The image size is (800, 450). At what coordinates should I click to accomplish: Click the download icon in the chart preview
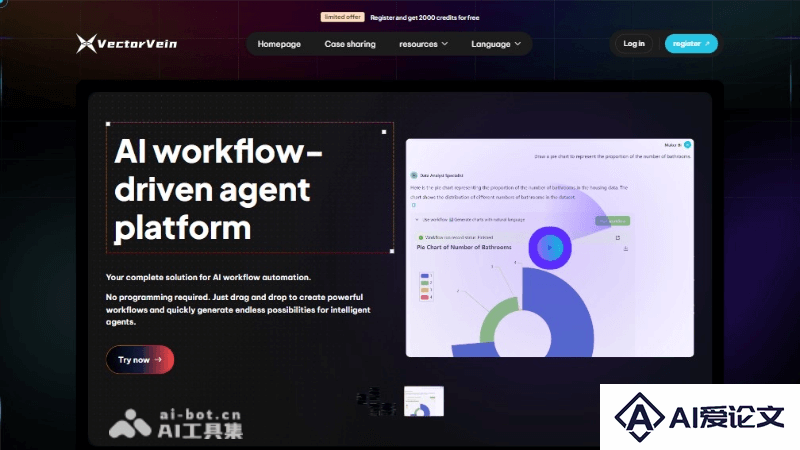[x=626, y=248]
